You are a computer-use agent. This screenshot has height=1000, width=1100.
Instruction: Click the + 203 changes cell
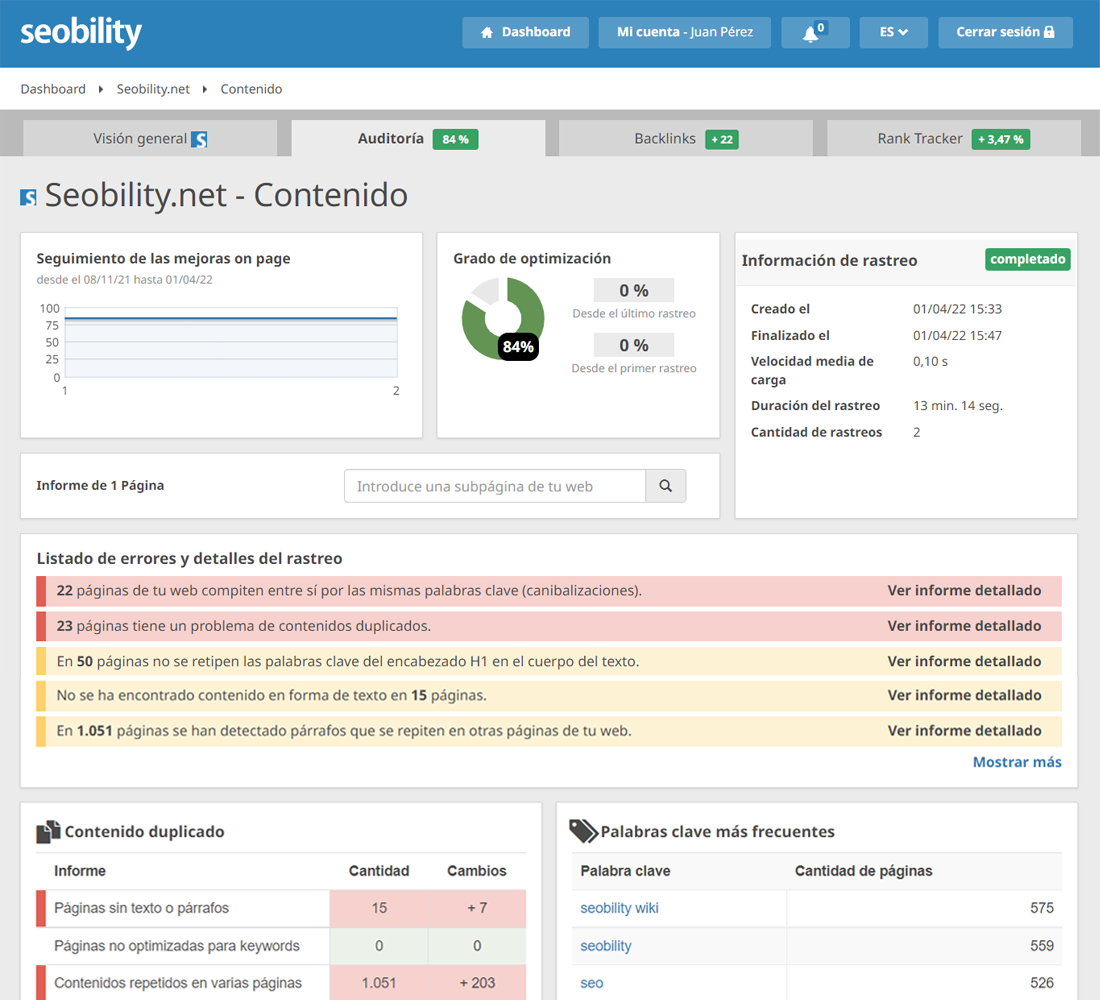(477, 983)
